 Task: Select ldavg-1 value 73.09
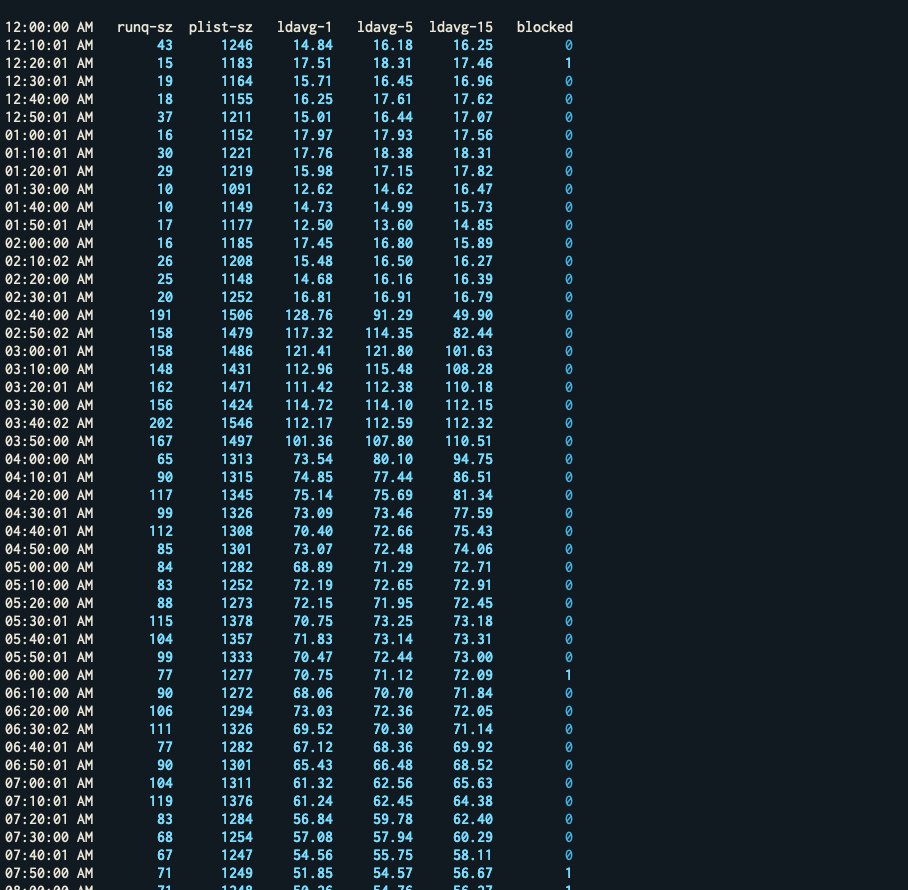pos(313,513)
